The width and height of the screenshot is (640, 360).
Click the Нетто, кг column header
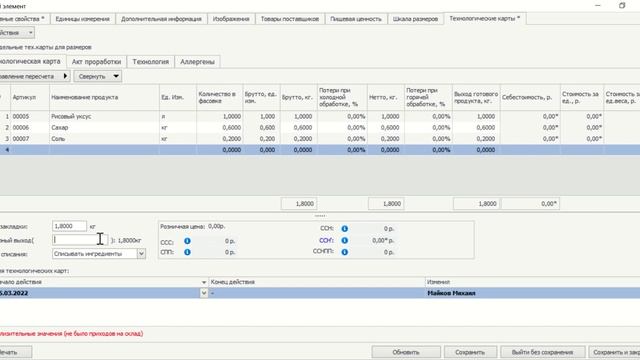coord(386,97)
